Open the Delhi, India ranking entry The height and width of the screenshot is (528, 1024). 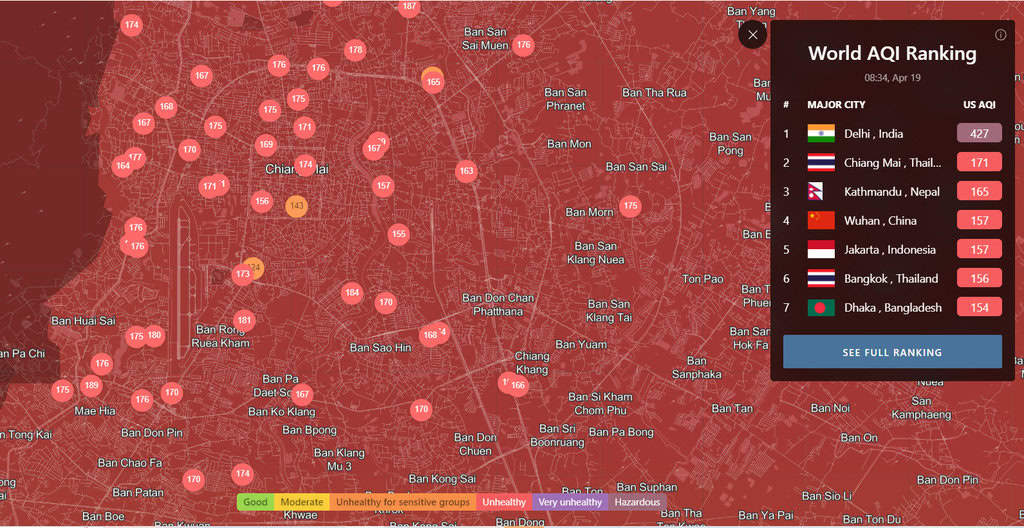pyautogui.click(x=873, y=134)
